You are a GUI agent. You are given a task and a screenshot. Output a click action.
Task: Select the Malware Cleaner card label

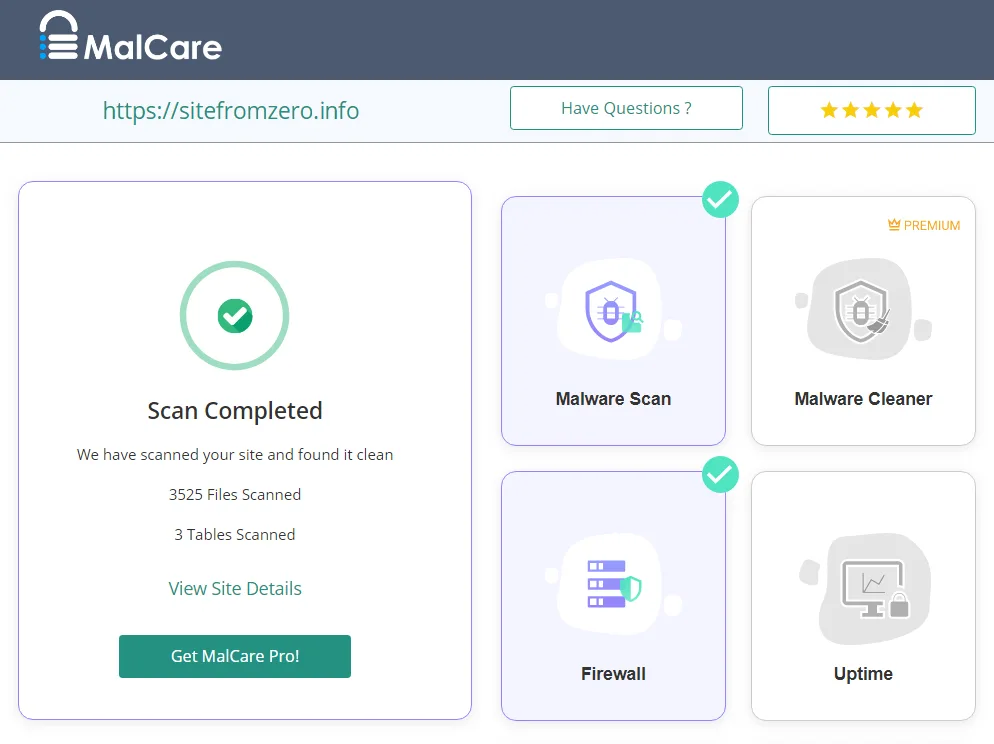point(863,399)
